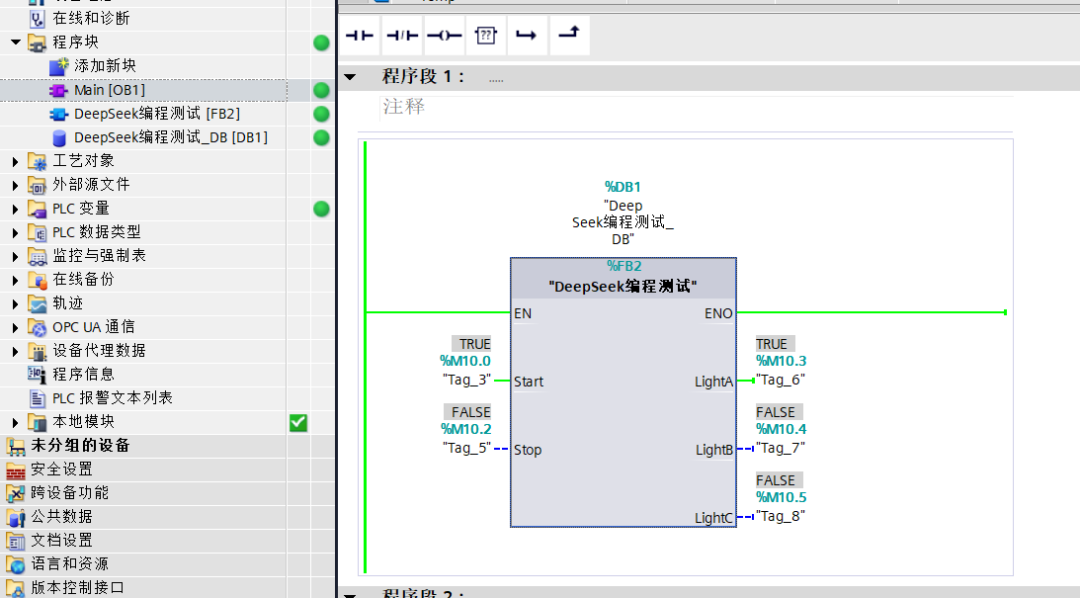Click the 添加新块 icon

tap(59, 66)
